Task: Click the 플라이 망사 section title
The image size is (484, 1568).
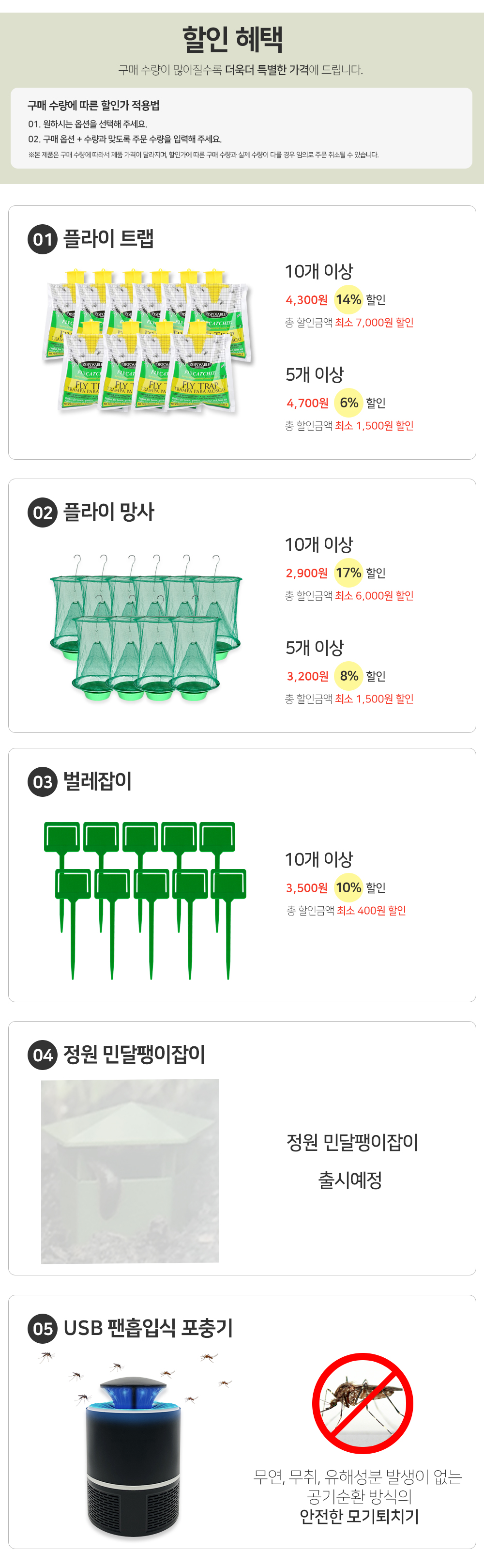Action: point(109,512)
